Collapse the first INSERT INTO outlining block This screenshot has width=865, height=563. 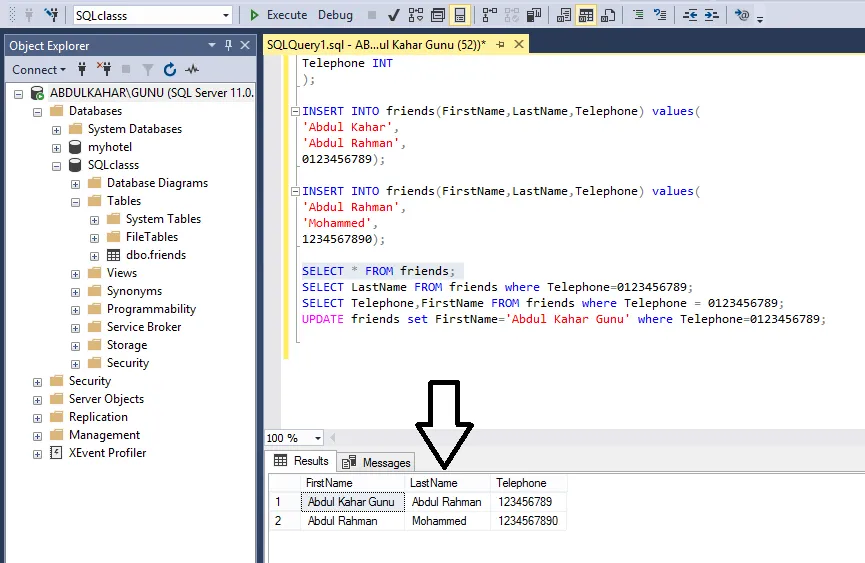295,111
